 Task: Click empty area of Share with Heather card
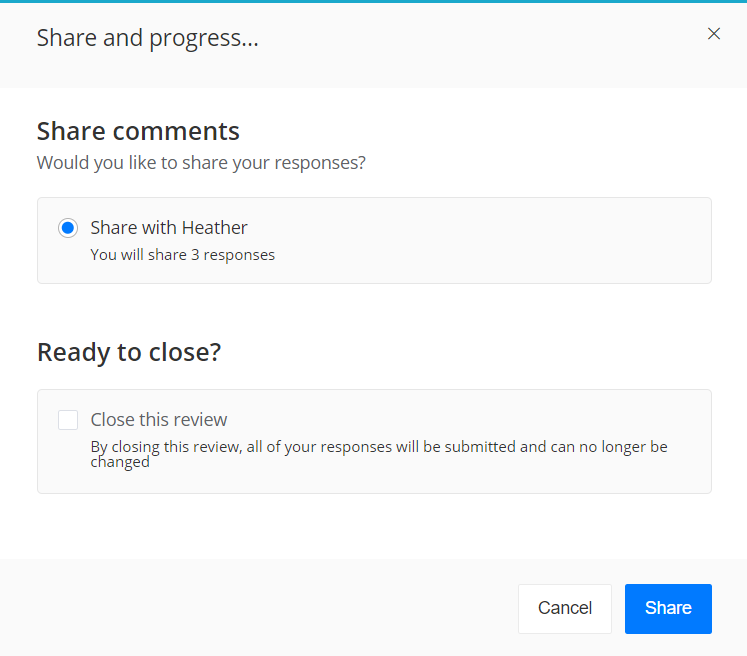476,241
